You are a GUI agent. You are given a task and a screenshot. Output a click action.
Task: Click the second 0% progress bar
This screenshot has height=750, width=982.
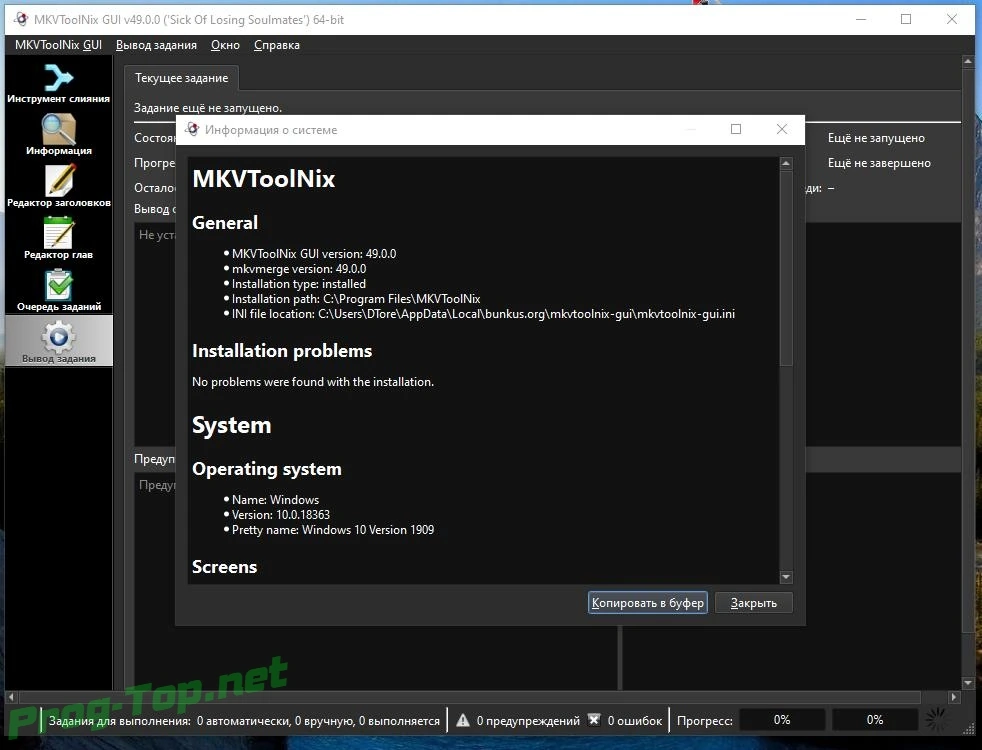click(875, 720)
